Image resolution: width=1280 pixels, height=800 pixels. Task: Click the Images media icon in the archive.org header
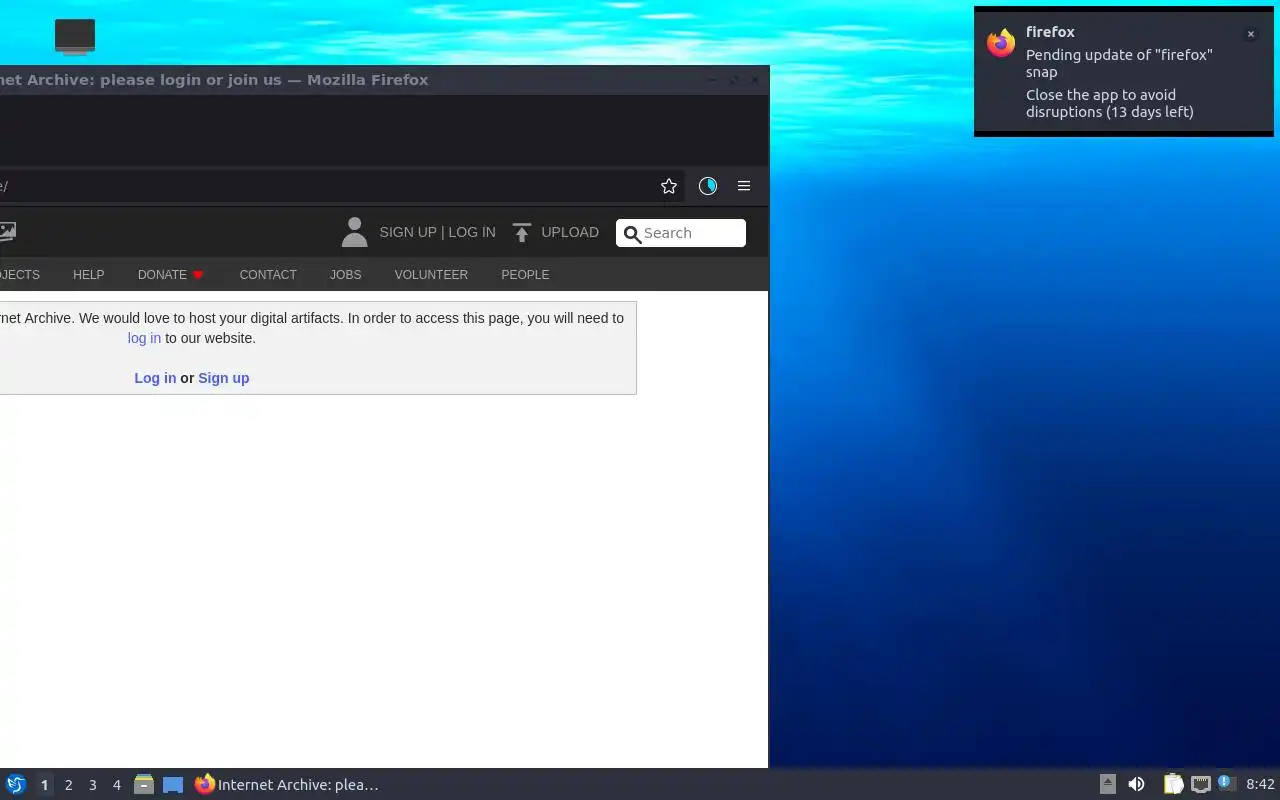[x=7, y=232]
